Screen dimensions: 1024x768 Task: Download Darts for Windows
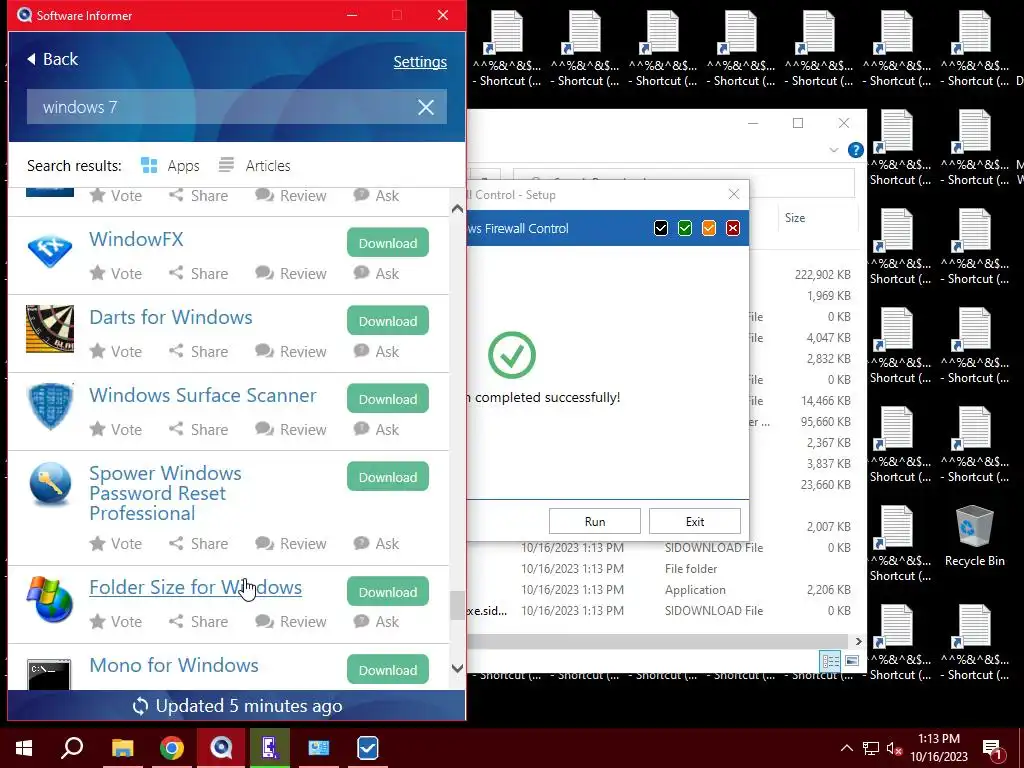388,321
